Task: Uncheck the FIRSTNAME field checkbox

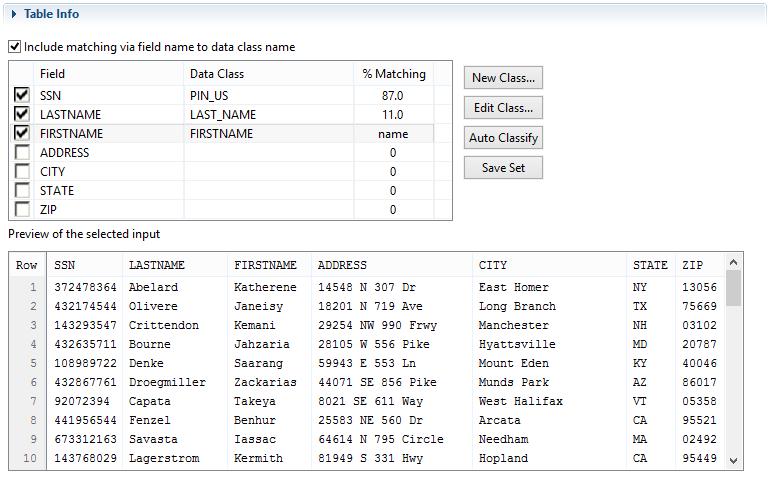Action: point(22,133)
